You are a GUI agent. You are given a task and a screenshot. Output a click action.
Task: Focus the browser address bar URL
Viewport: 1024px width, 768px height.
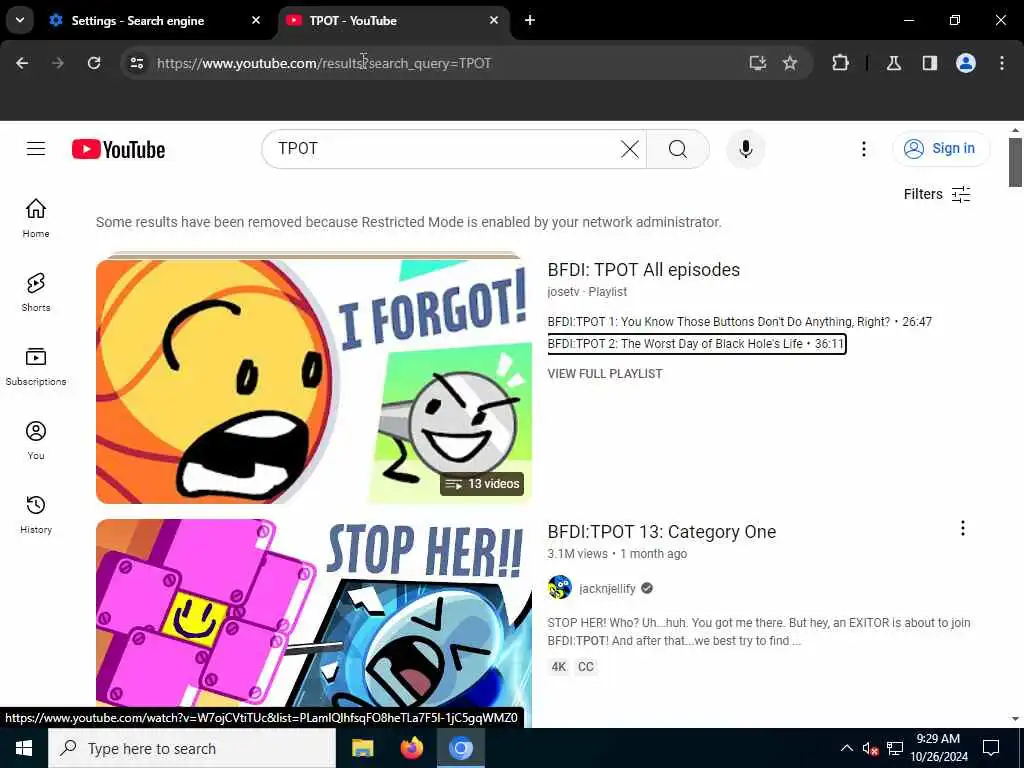[323, 63]
